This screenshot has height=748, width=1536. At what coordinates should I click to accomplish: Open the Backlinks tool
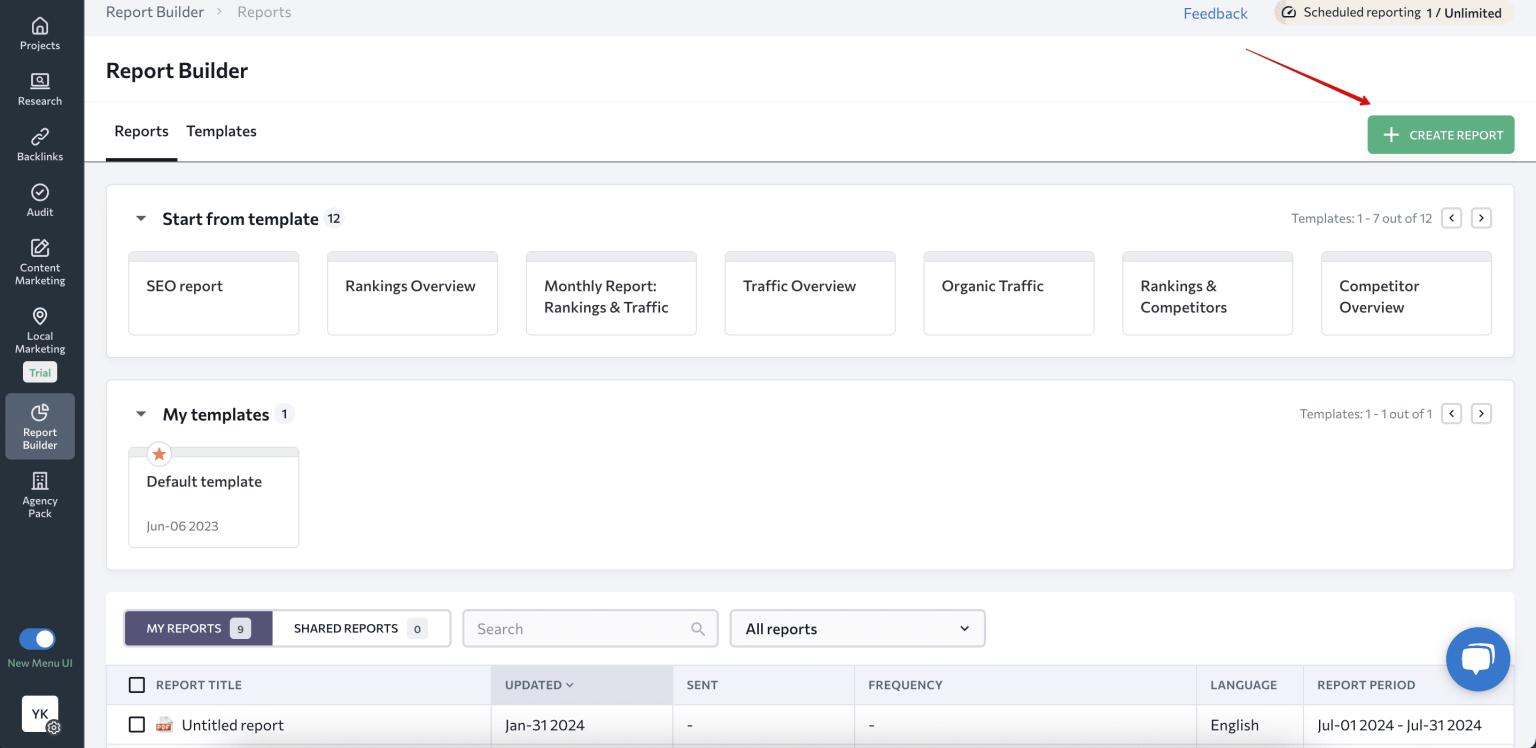(39, 142)
